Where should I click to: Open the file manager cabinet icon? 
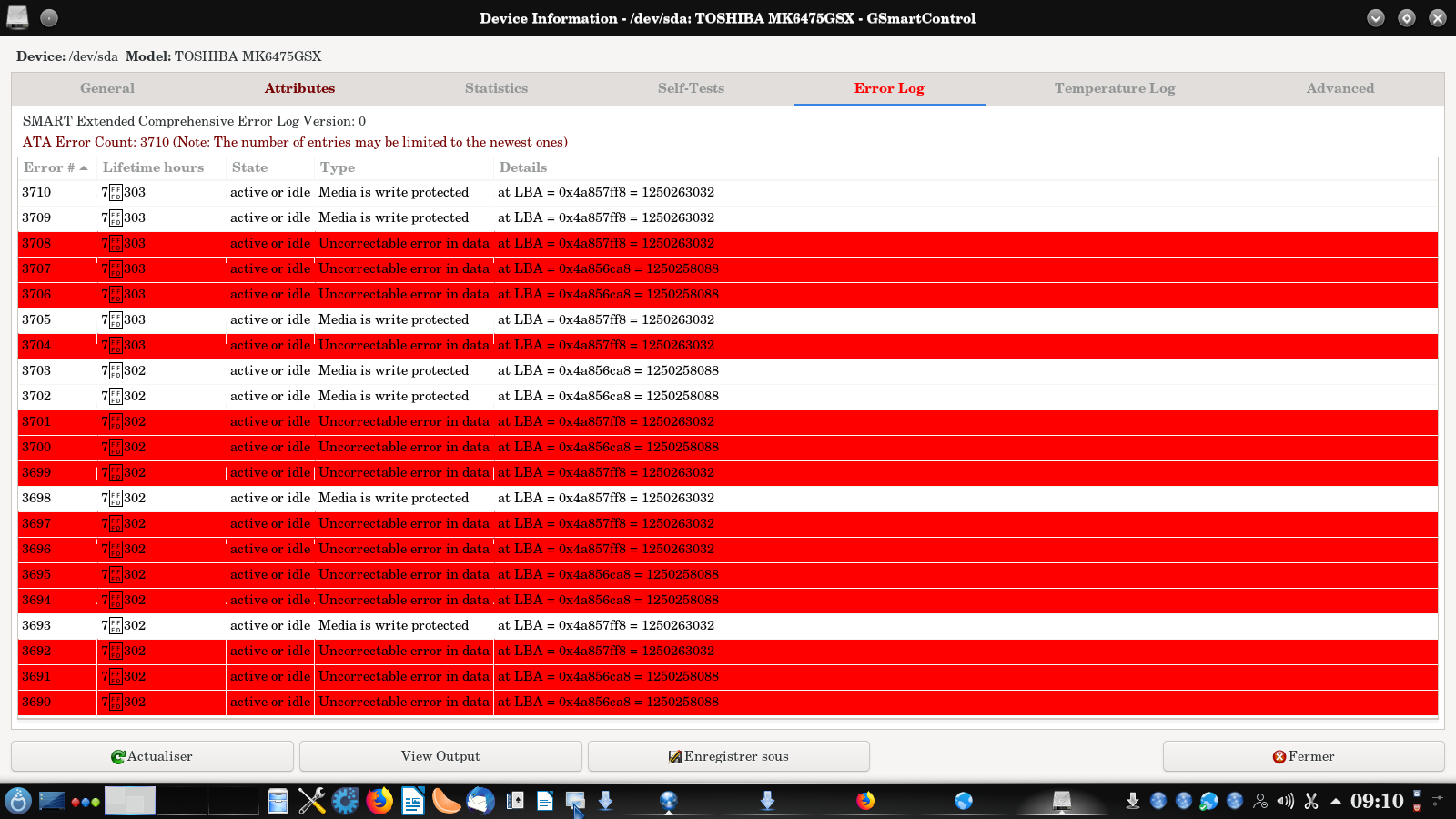pos(278,801)
